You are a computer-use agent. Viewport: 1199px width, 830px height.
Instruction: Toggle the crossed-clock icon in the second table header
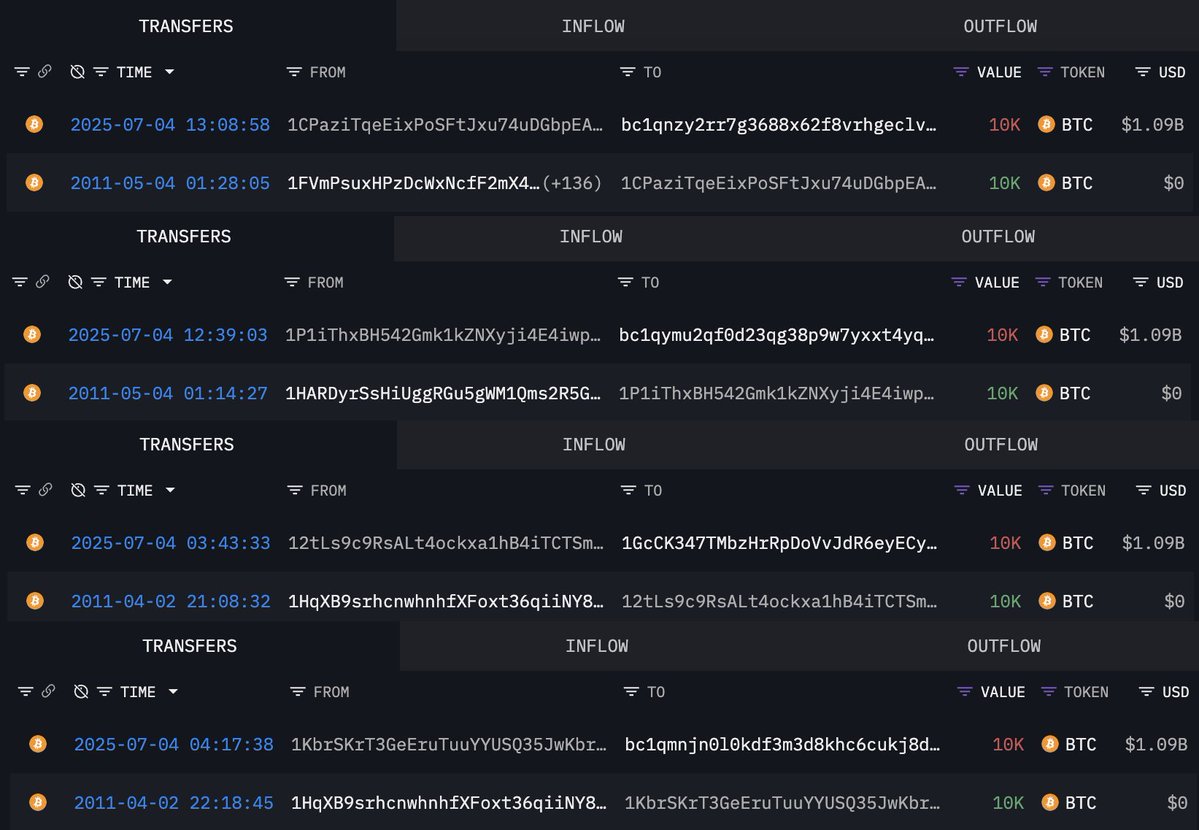[x=75, y=281]
